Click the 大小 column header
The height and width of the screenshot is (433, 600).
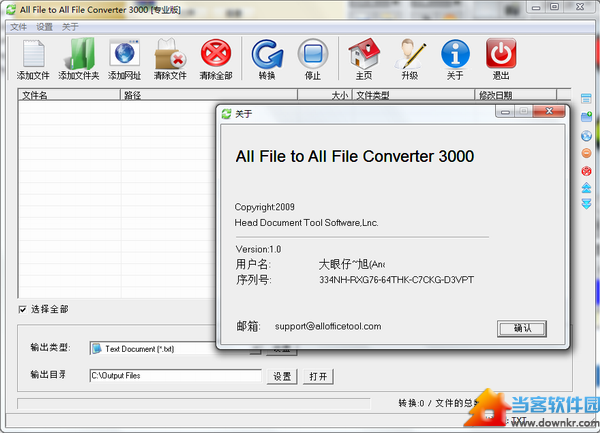[325, 95]
